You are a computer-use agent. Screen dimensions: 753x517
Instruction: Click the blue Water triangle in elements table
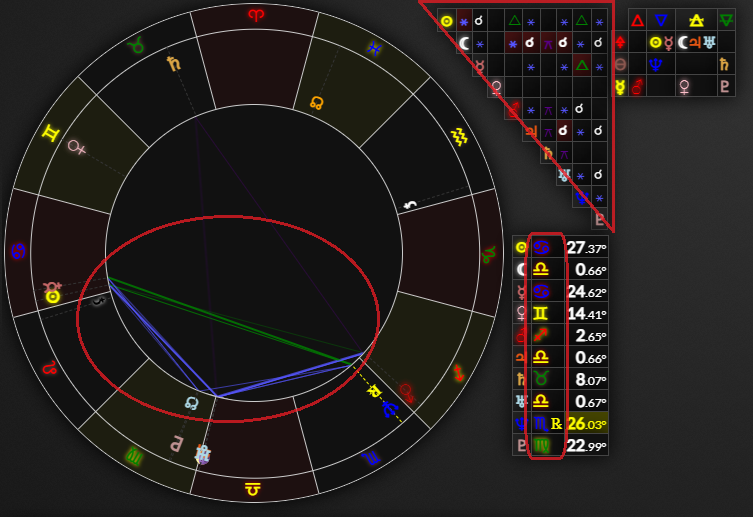pyautogui.click(x=661, y=20)
